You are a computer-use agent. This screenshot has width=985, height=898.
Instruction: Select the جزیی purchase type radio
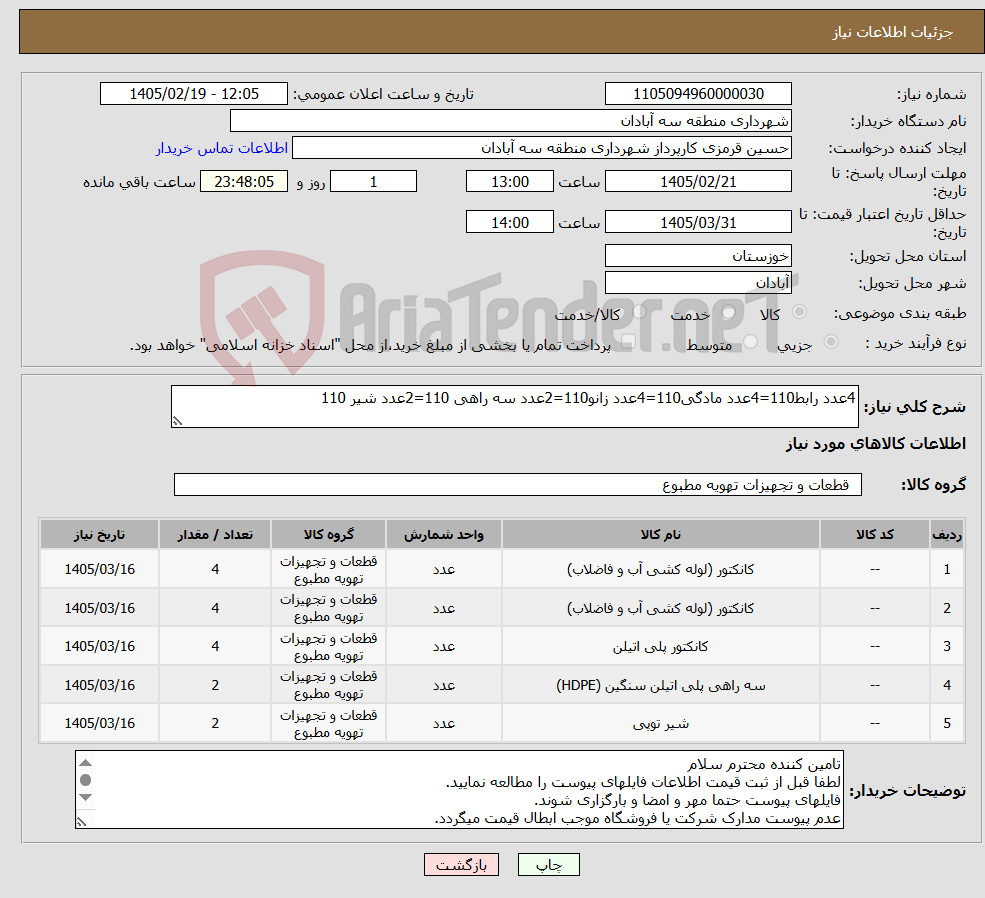[x=830, y=342]
